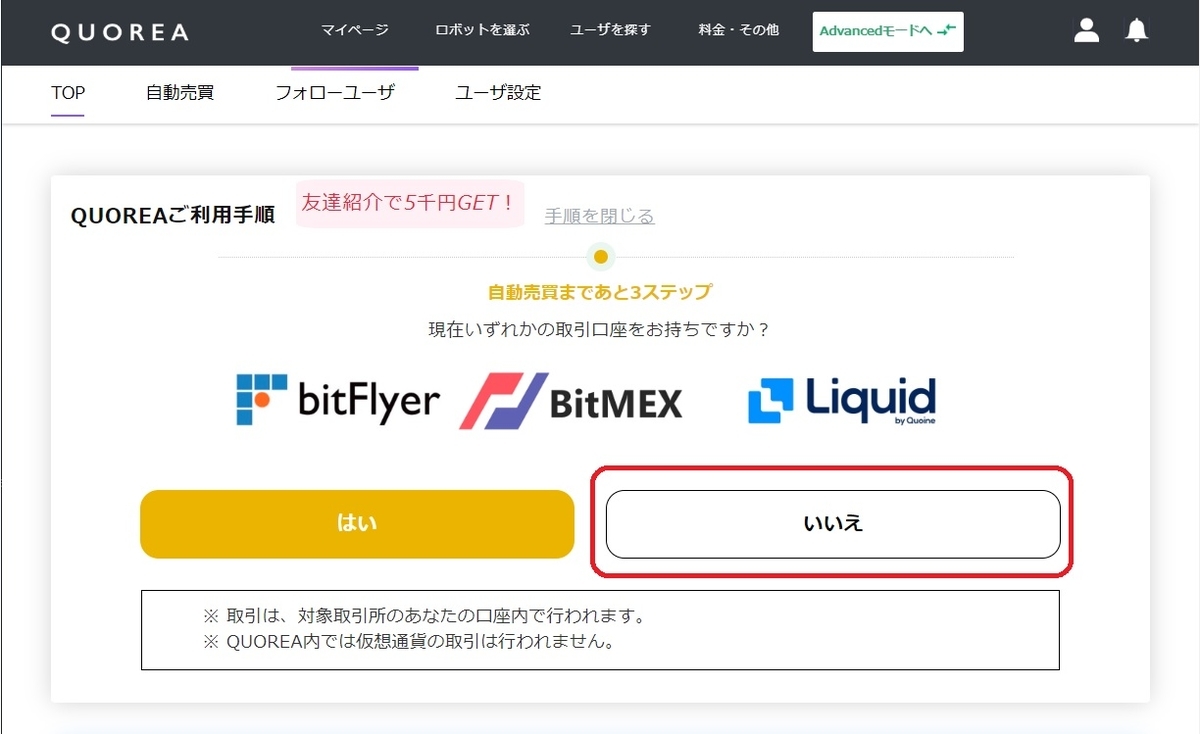Click the Liquid by Quoine logo
The width and height of the screenshot is (1200, 734).
point(842,401)
